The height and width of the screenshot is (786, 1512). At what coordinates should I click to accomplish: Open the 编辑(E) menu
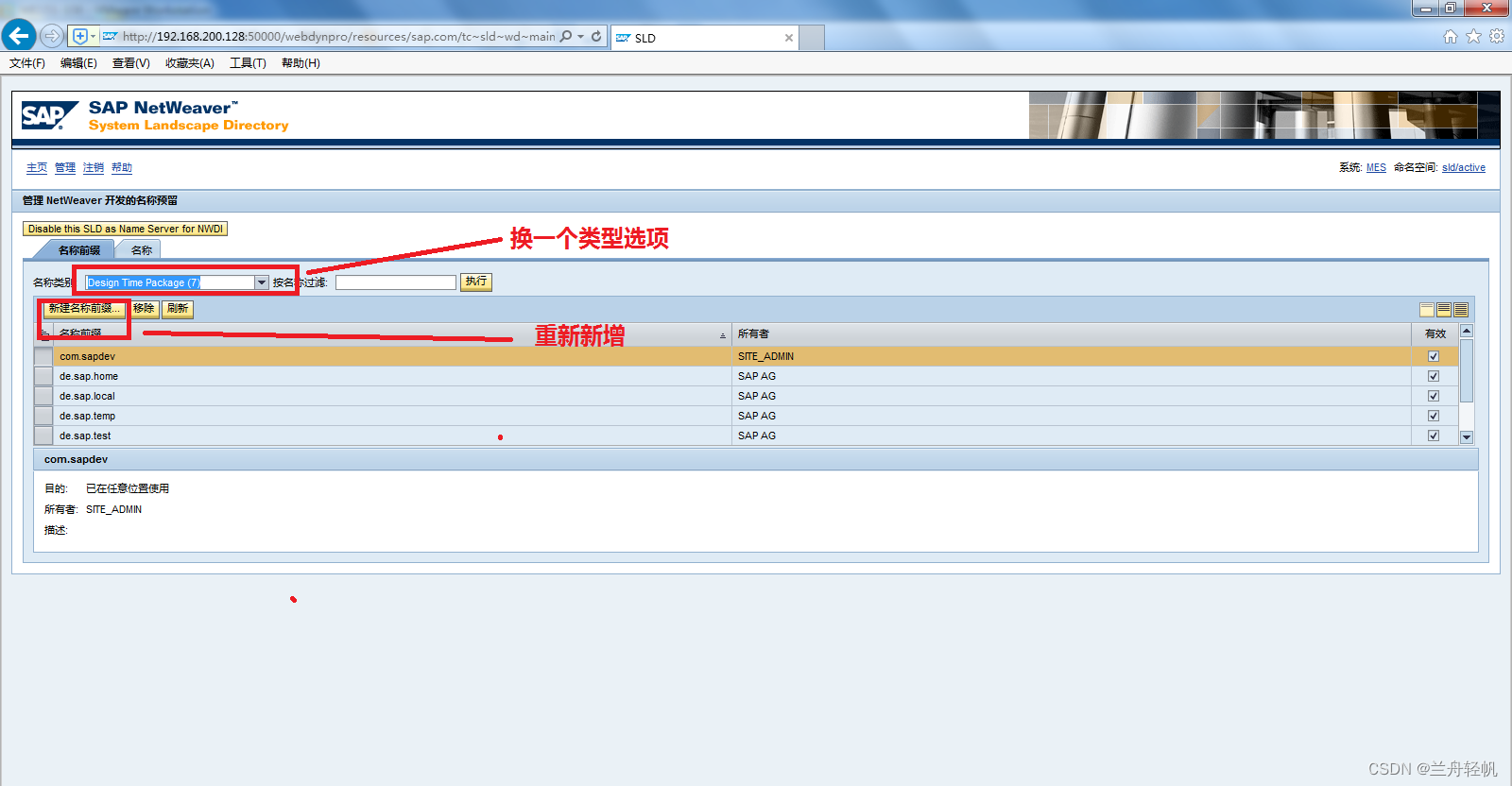78,63
